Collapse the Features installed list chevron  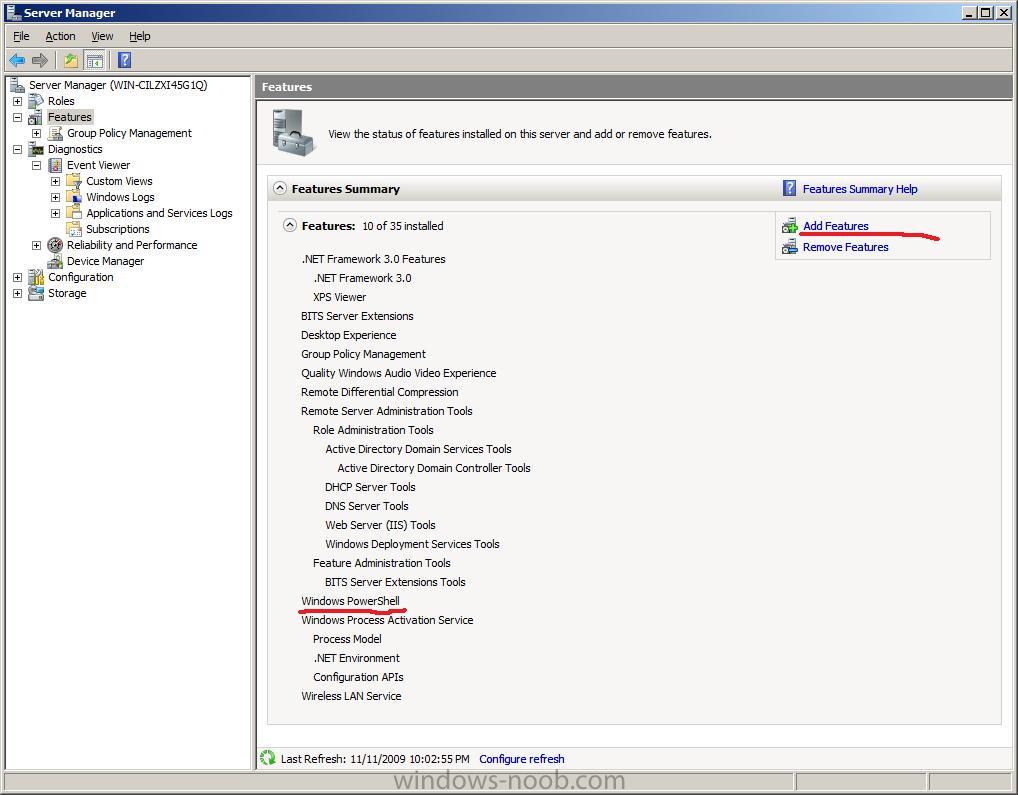pos(290,225)
